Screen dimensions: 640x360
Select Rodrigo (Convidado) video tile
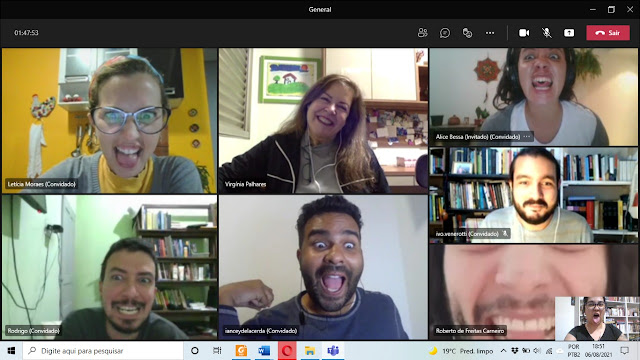click(109, 267)
